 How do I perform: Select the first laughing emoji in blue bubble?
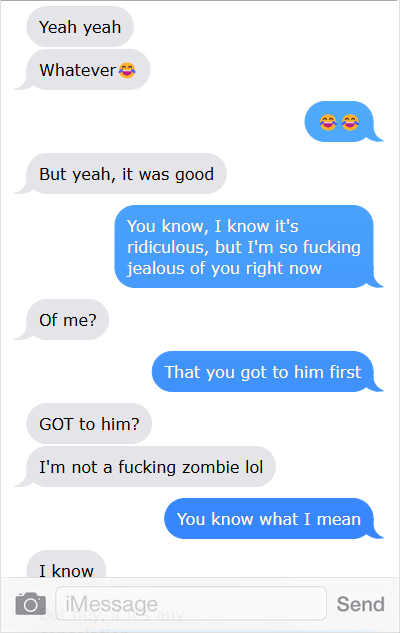point(328,122)
